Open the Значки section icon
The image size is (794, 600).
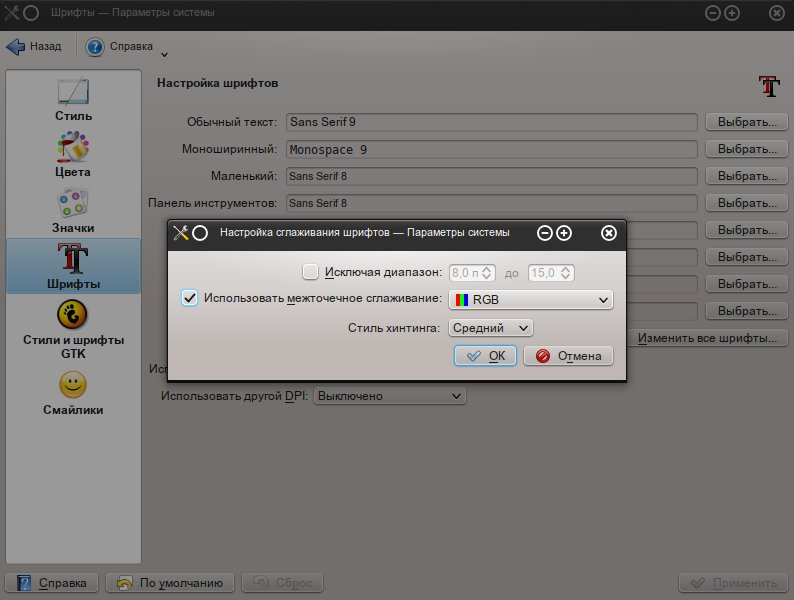point(73,204)
